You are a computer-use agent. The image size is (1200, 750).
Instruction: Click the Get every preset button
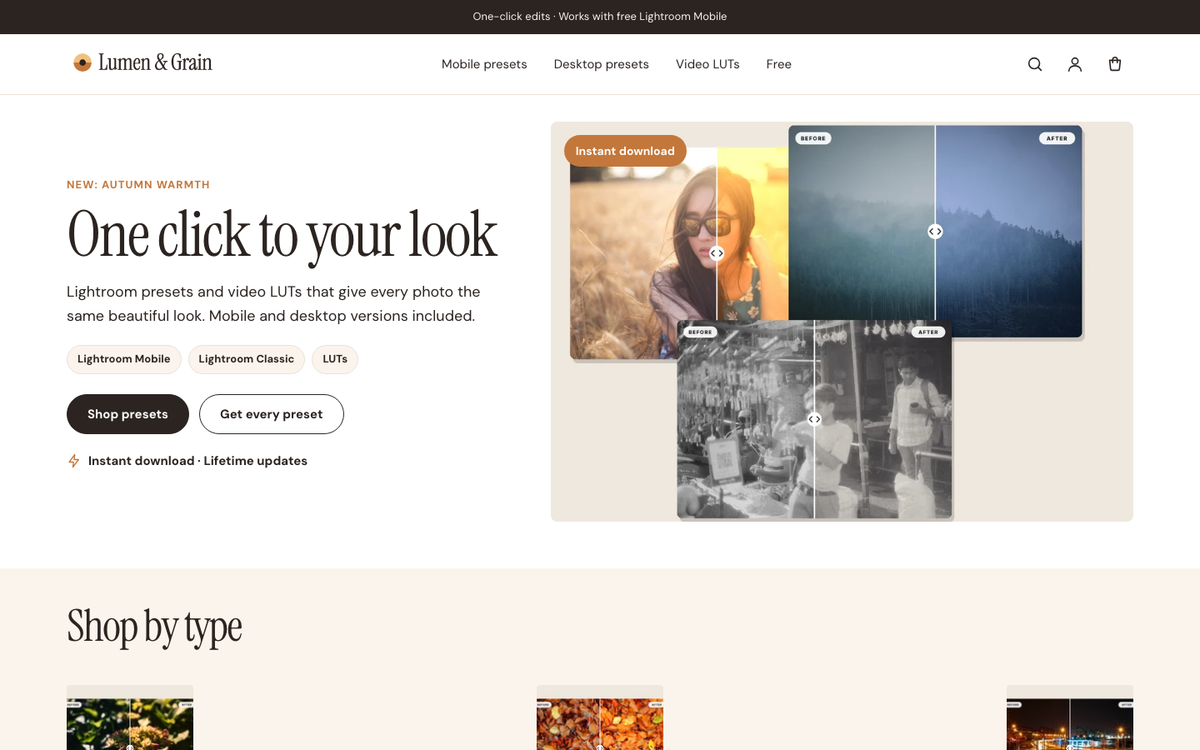click(271, 414)
